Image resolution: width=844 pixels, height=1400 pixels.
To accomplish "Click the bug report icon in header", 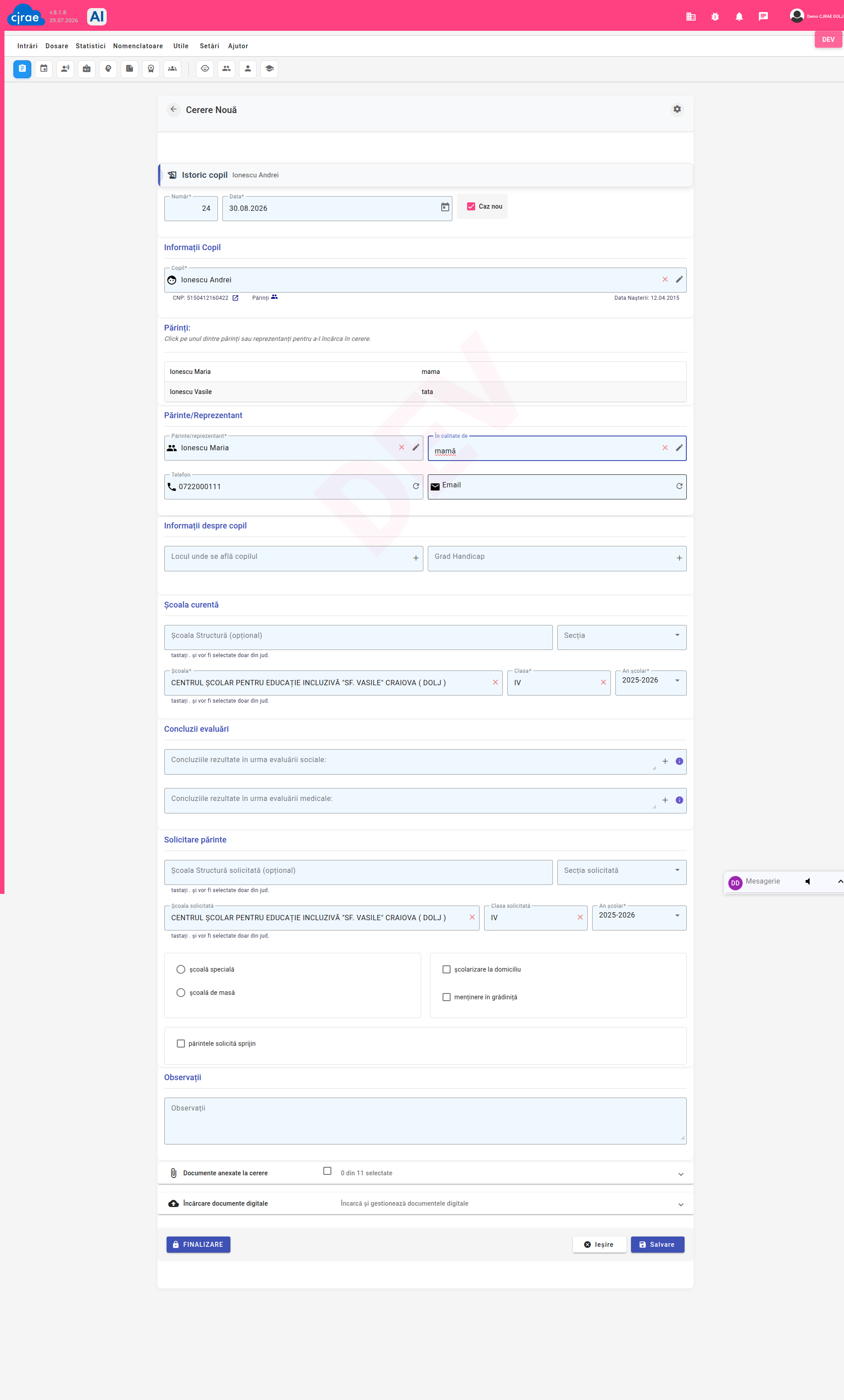I will click(x=715, y=17).
